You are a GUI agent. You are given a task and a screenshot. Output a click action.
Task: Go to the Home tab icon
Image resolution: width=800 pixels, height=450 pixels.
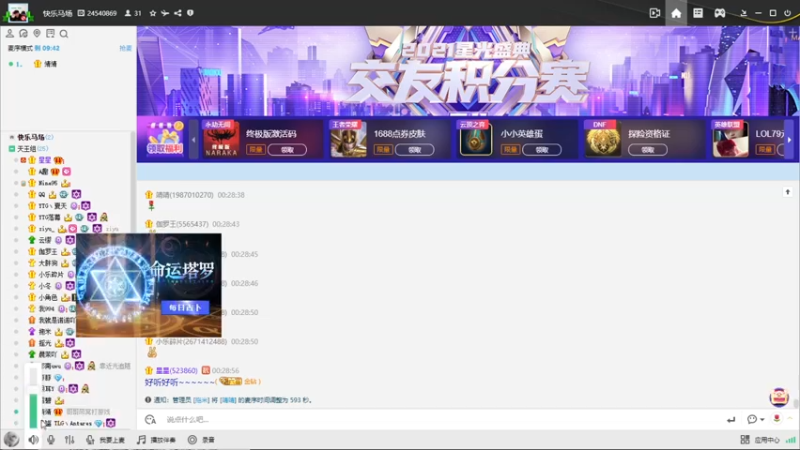click(x=676, y=13)
